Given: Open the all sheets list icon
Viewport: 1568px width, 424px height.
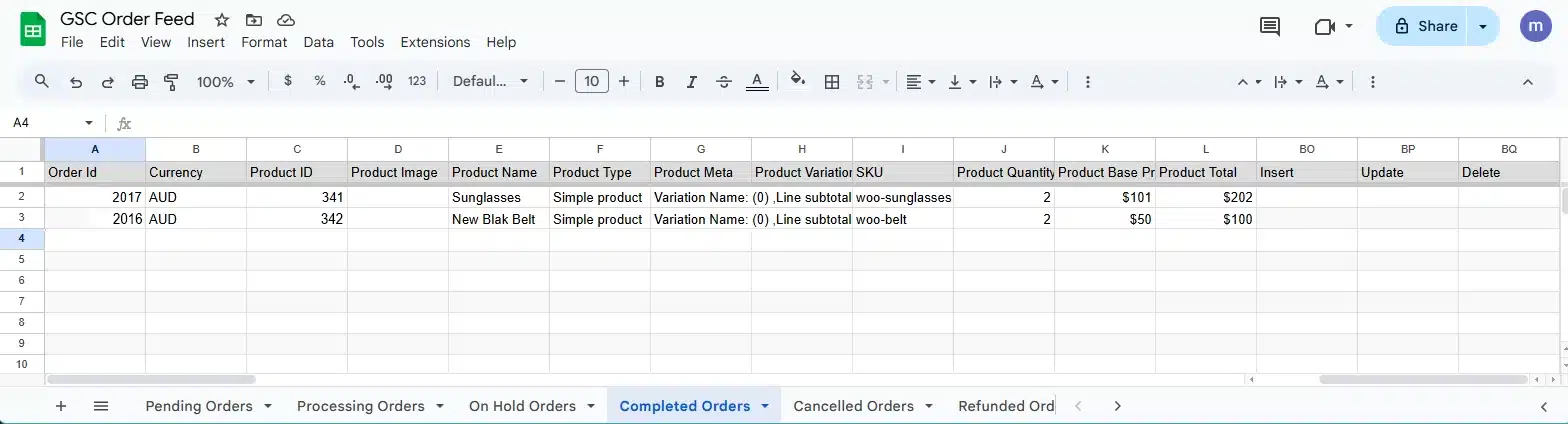Looking at the screenshot, I should (101, 406).
